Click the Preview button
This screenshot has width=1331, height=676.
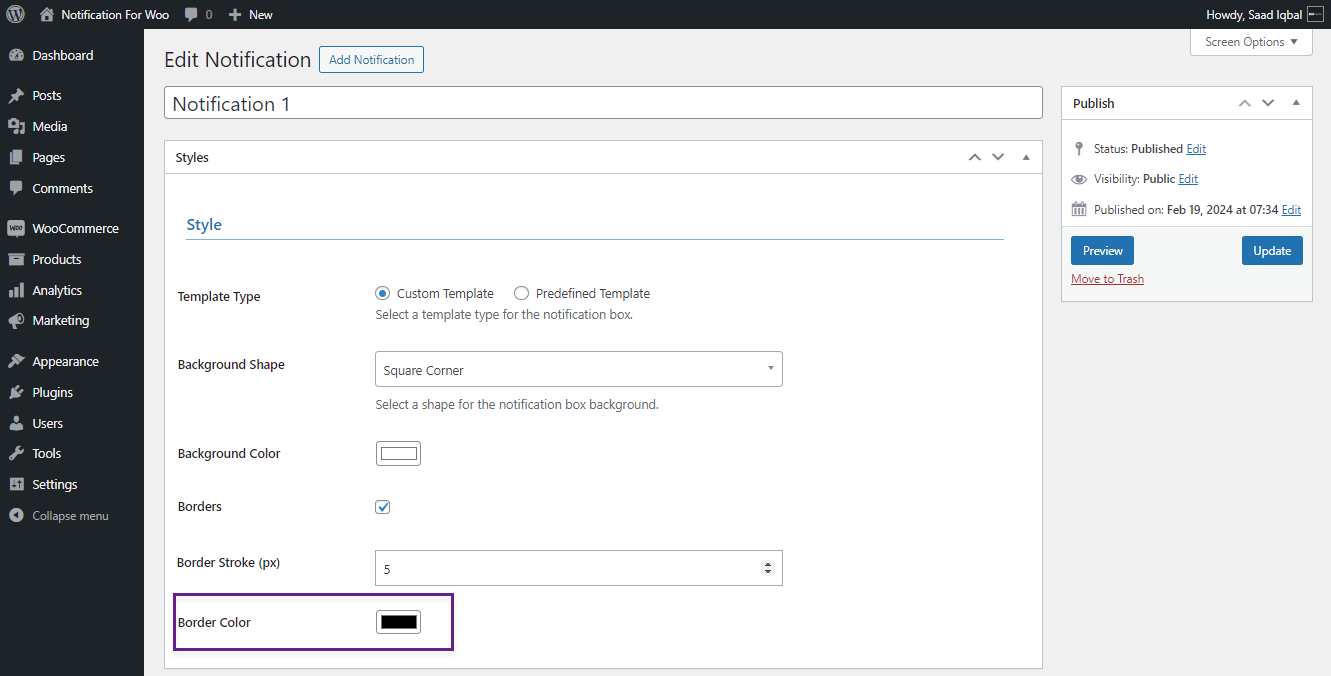point(1102,251)
